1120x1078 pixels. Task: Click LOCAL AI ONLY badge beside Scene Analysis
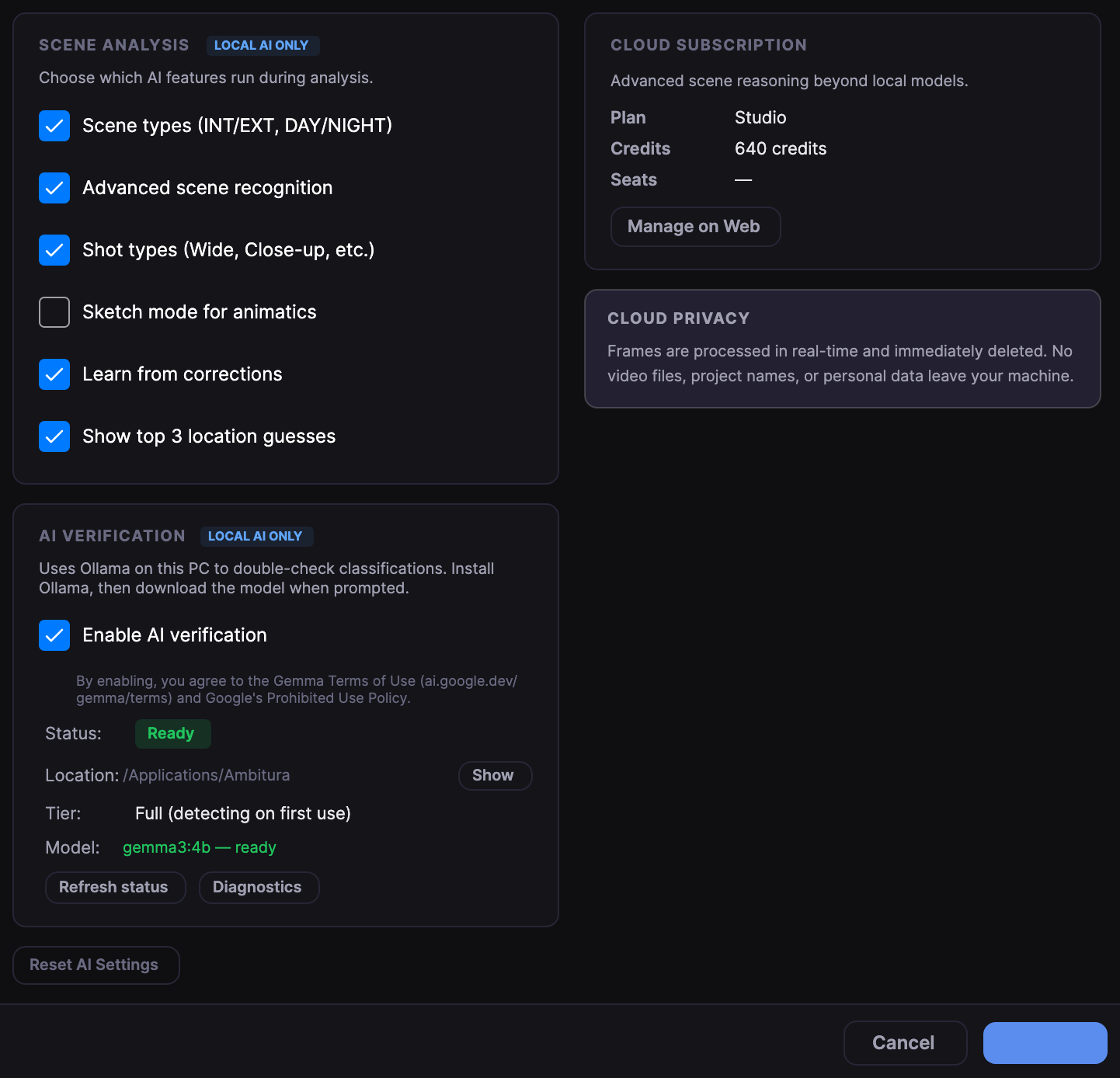[x=263, y=46]
